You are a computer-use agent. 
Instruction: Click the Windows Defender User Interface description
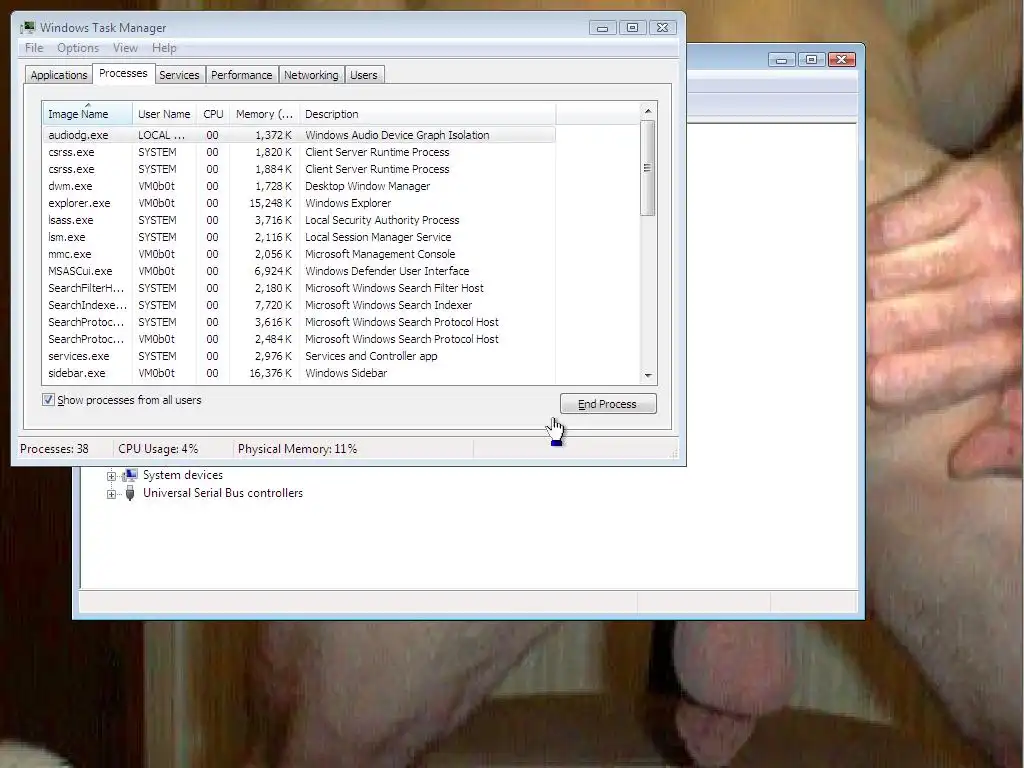pos(387,271)
